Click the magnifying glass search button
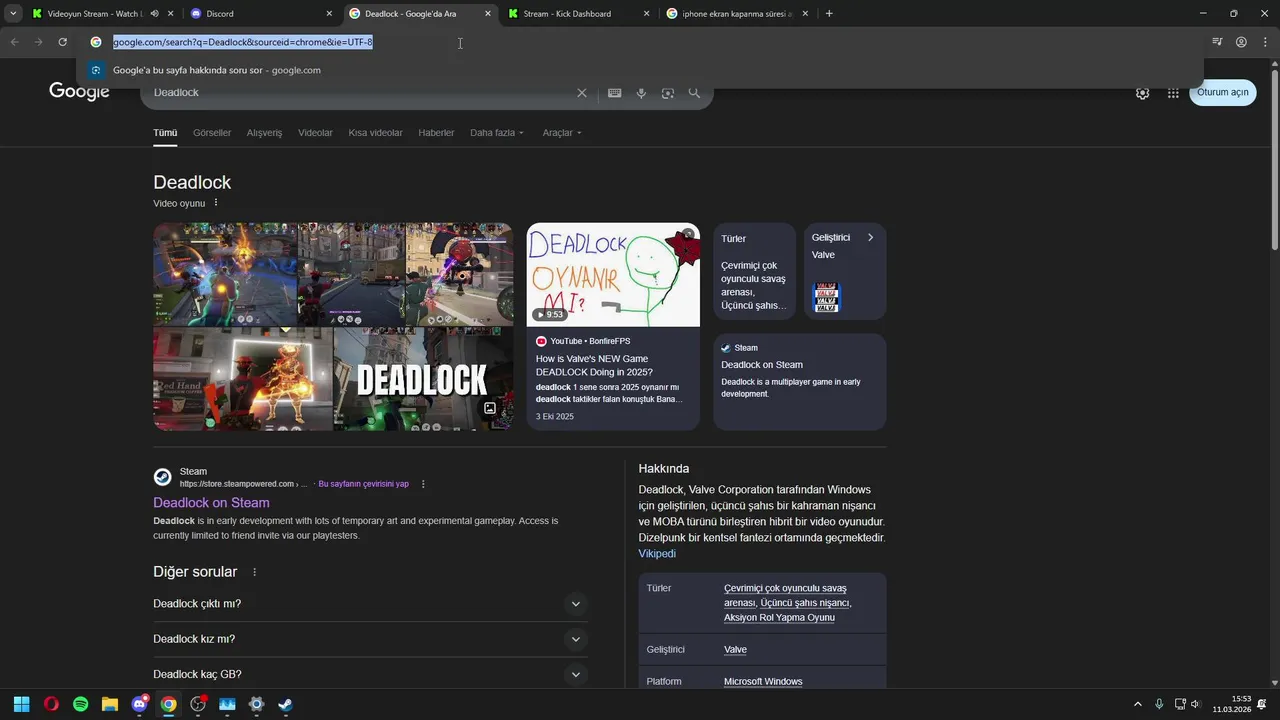Image resolution: width=1280 pixels, height=720 pixels. [694, 93]
